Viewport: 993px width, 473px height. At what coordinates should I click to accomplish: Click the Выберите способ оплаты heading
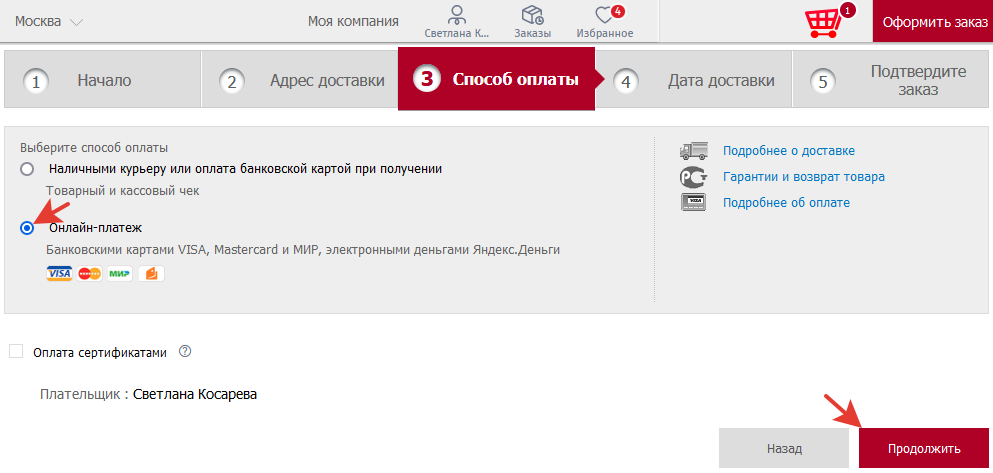tap(94, 148)
